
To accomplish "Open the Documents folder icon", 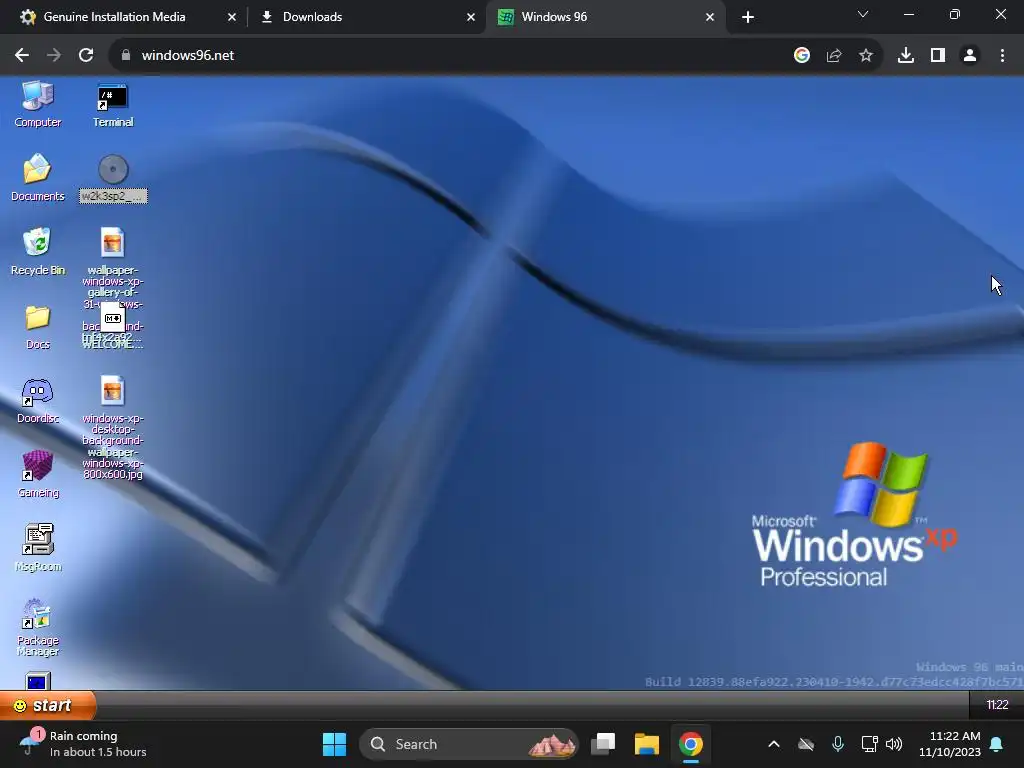I will click(x=37, y=177).
